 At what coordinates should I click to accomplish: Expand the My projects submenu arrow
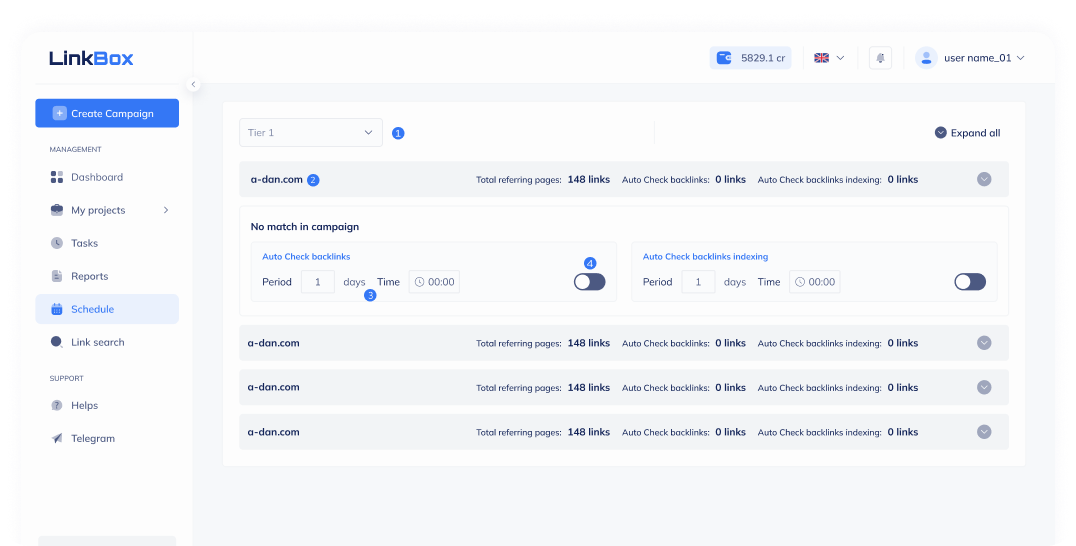tap(166, 210)
